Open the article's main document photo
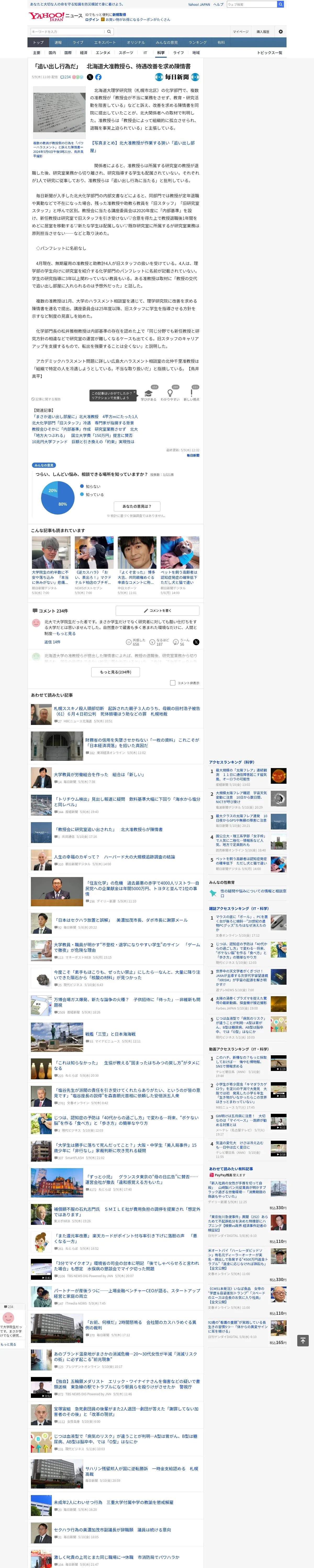The image size is (314, 1568). tap(59, 113)
